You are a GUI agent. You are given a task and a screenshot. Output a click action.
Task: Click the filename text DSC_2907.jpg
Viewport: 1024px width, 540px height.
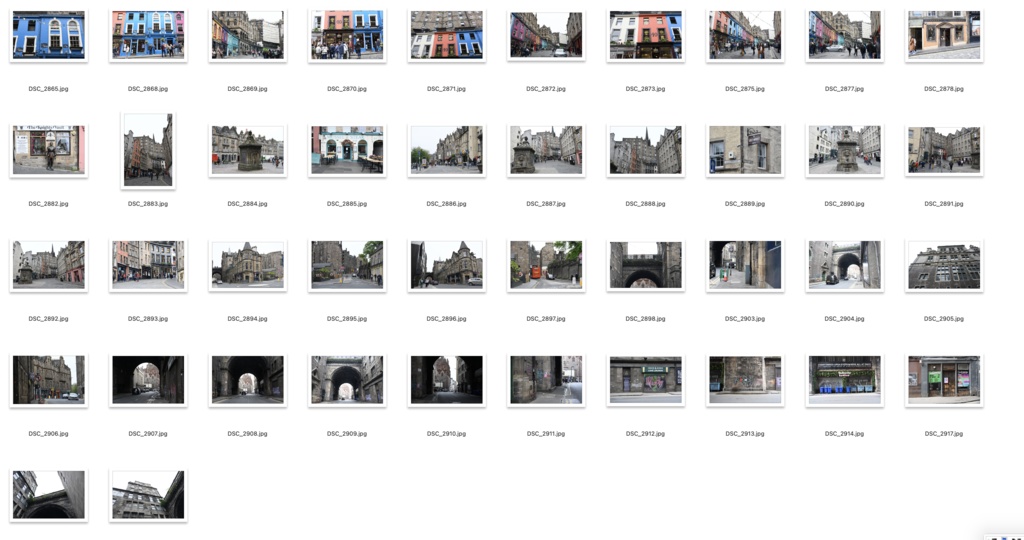pos(148,434)
